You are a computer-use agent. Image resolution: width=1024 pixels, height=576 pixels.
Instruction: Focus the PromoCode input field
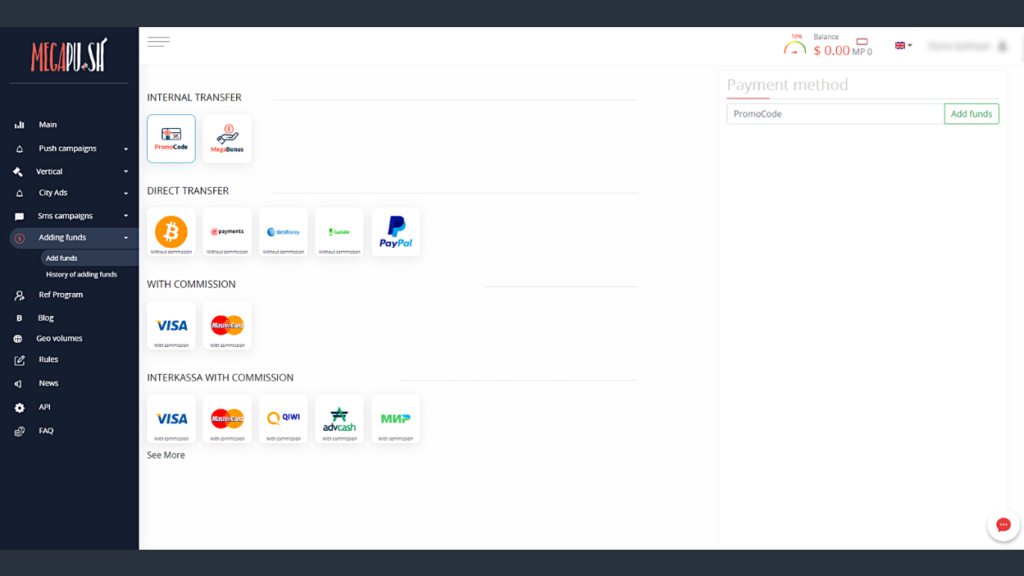(835, 114)
